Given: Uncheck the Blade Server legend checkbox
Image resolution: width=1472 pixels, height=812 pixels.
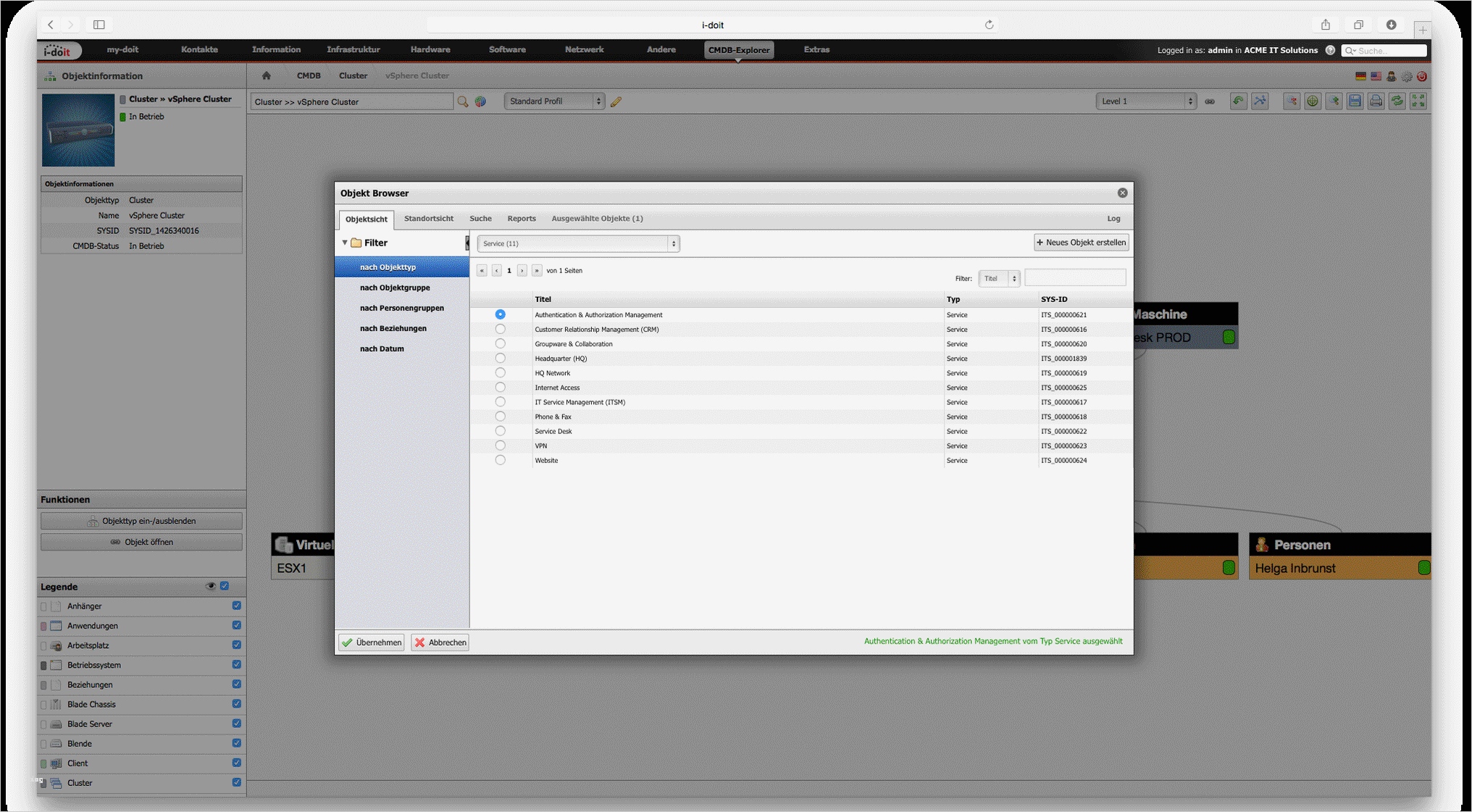Looking at the screenshot, I should 236,724.
